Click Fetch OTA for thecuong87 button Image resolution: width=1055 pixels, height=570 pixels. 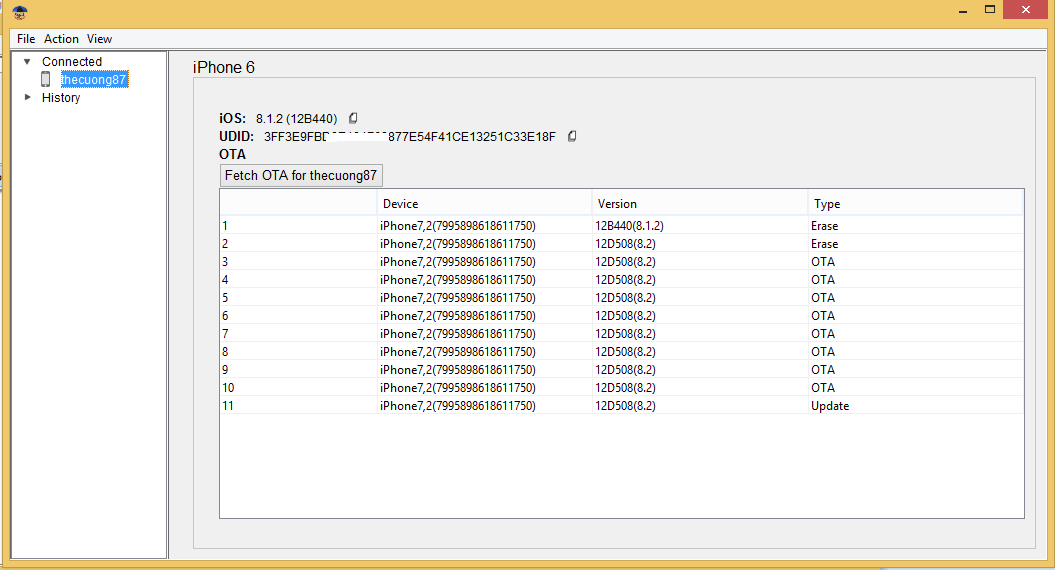pyautogui.click(x=301, y=176)
